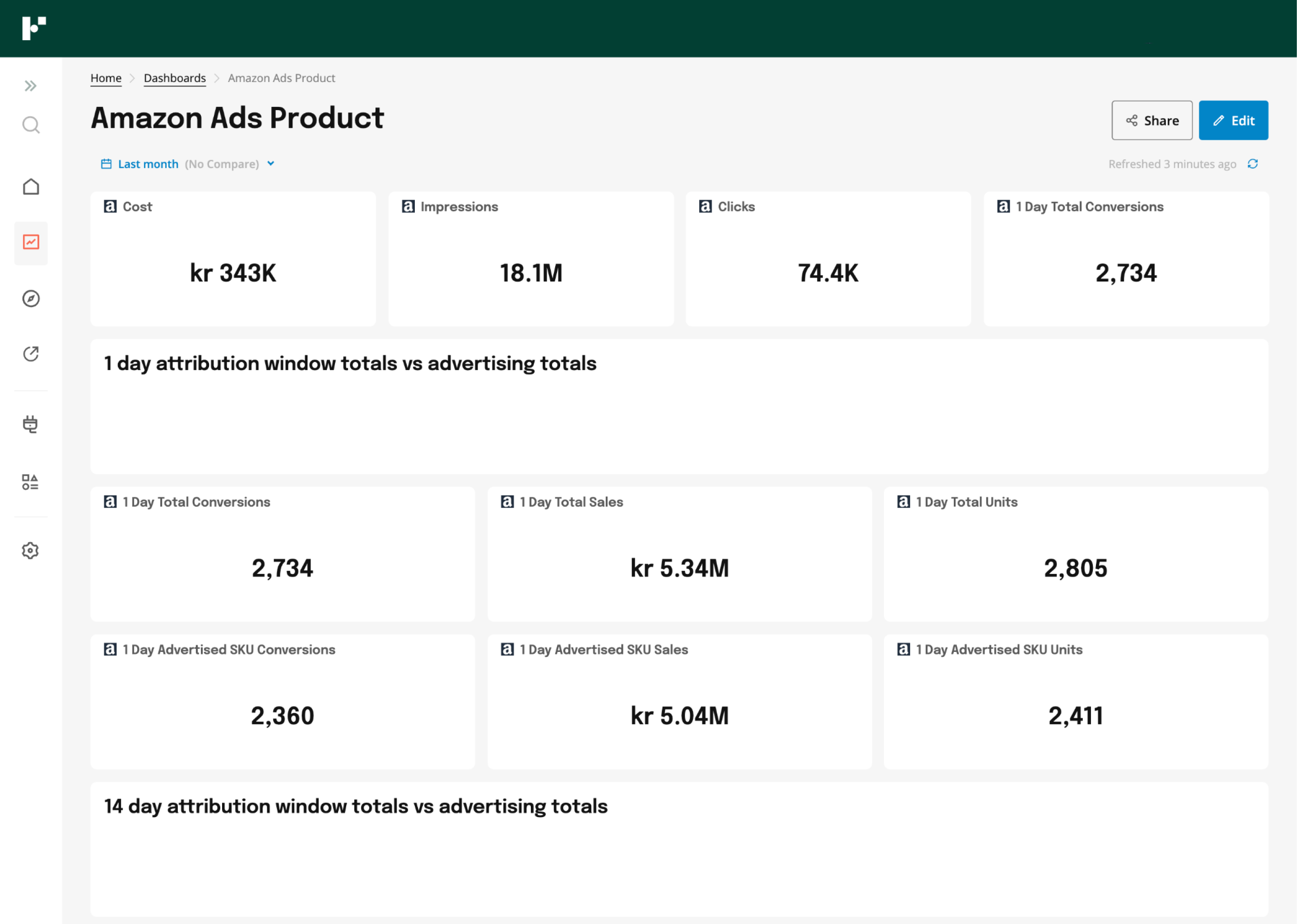1300x924 pixels.
Task: Click the 14 day attribution window heading
Action: (356, 807)
